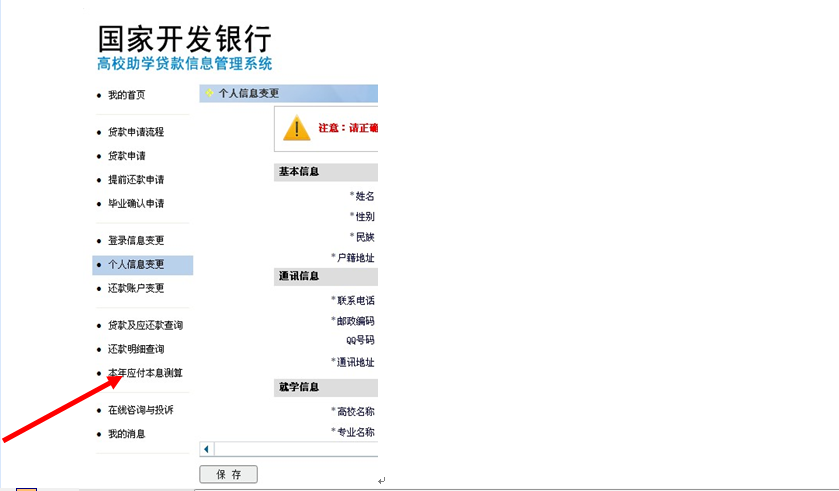Go to 提前还款申请 page
Screen dimensions: 839x491
coord(135,180)
